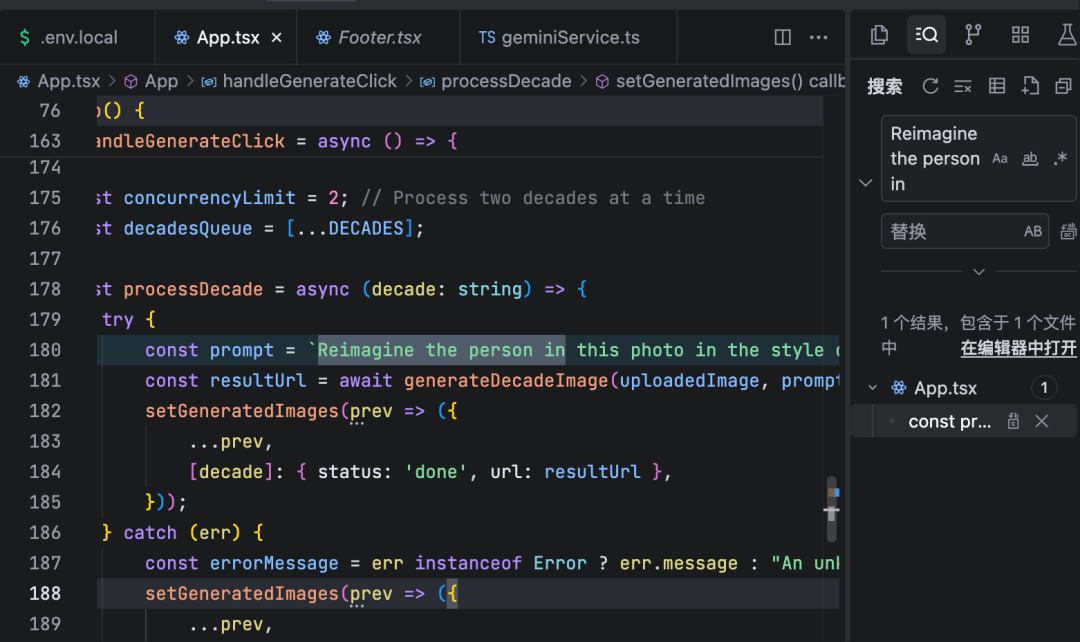Open the Extensions grid icon
The image size is (1080, 642).
(x=1020, y=36)
